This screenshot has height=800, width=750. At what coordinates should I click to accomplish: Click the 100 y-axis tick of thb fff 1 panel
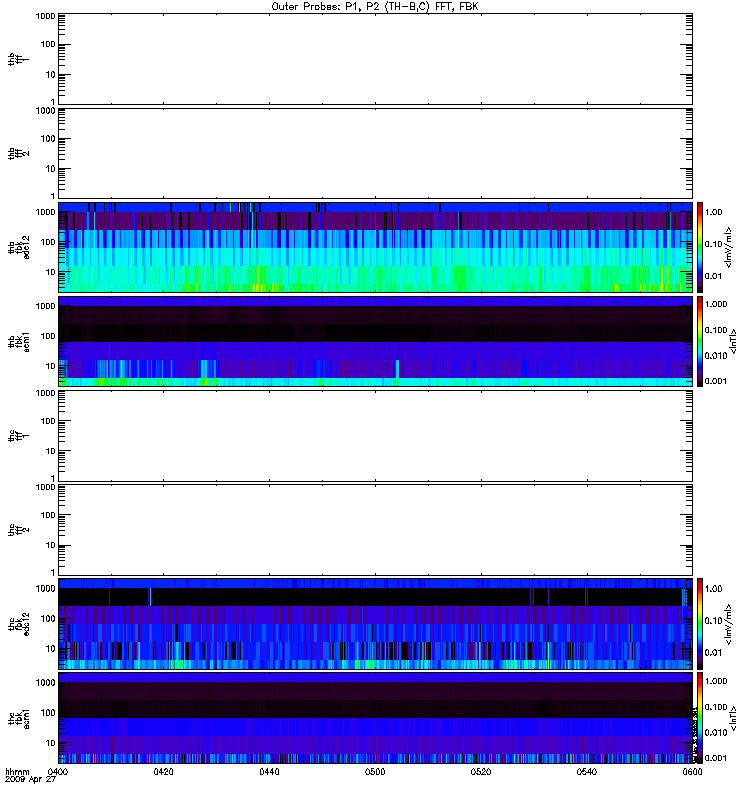48,44
